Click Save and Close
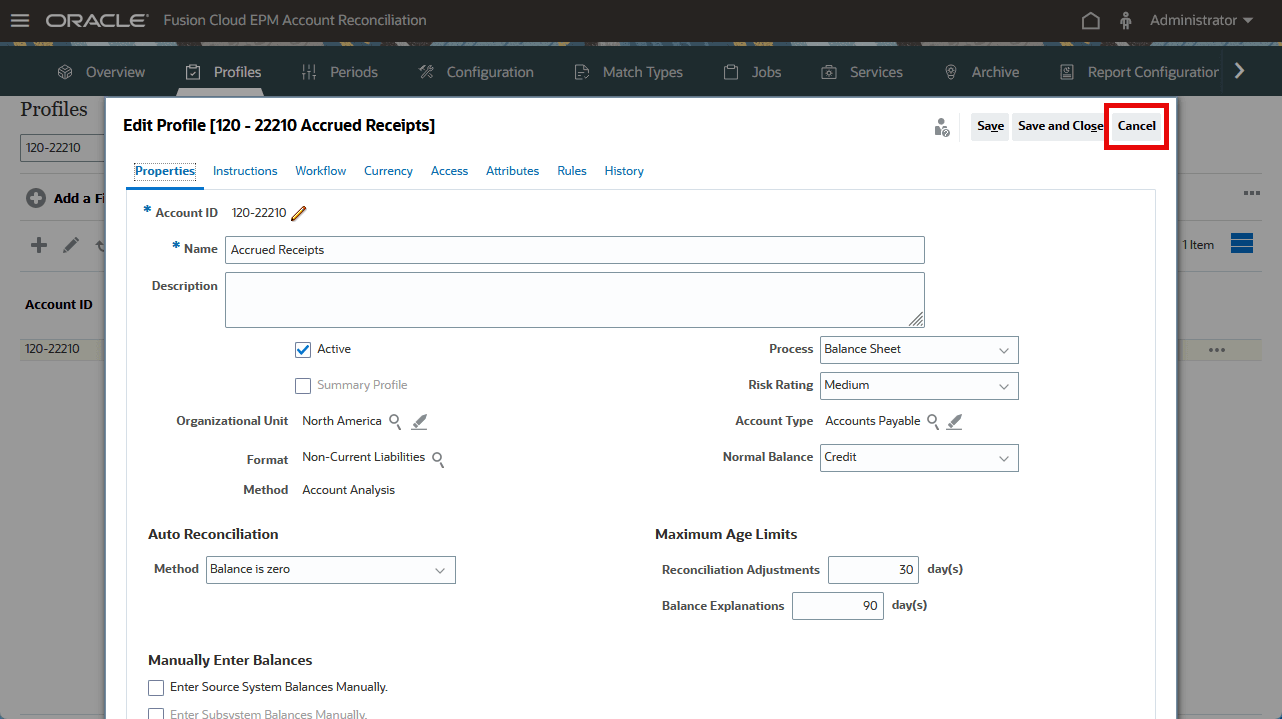 1060,126
